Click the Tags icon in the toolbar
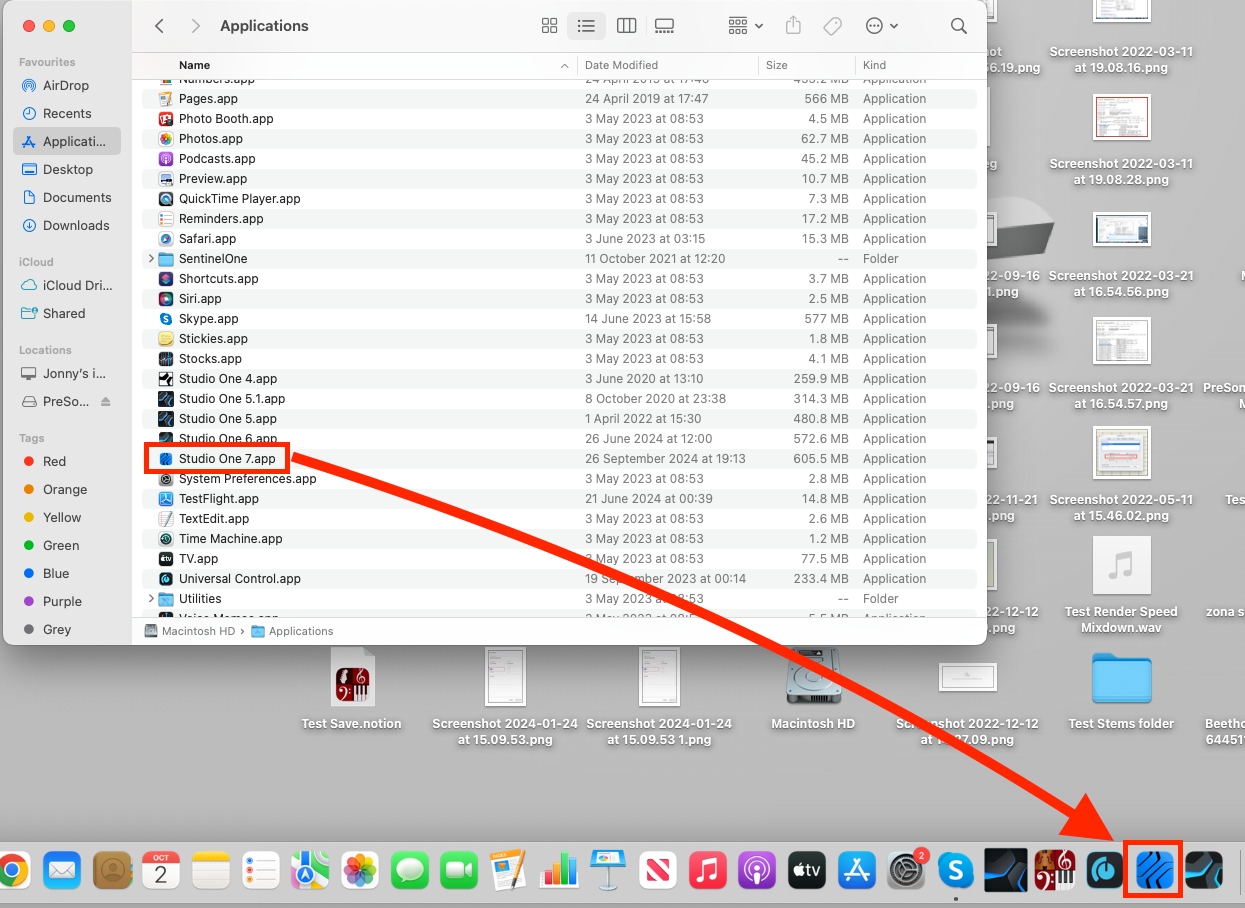The height and width of the screenshot is (908, 1245). click(x=832, y=26)
